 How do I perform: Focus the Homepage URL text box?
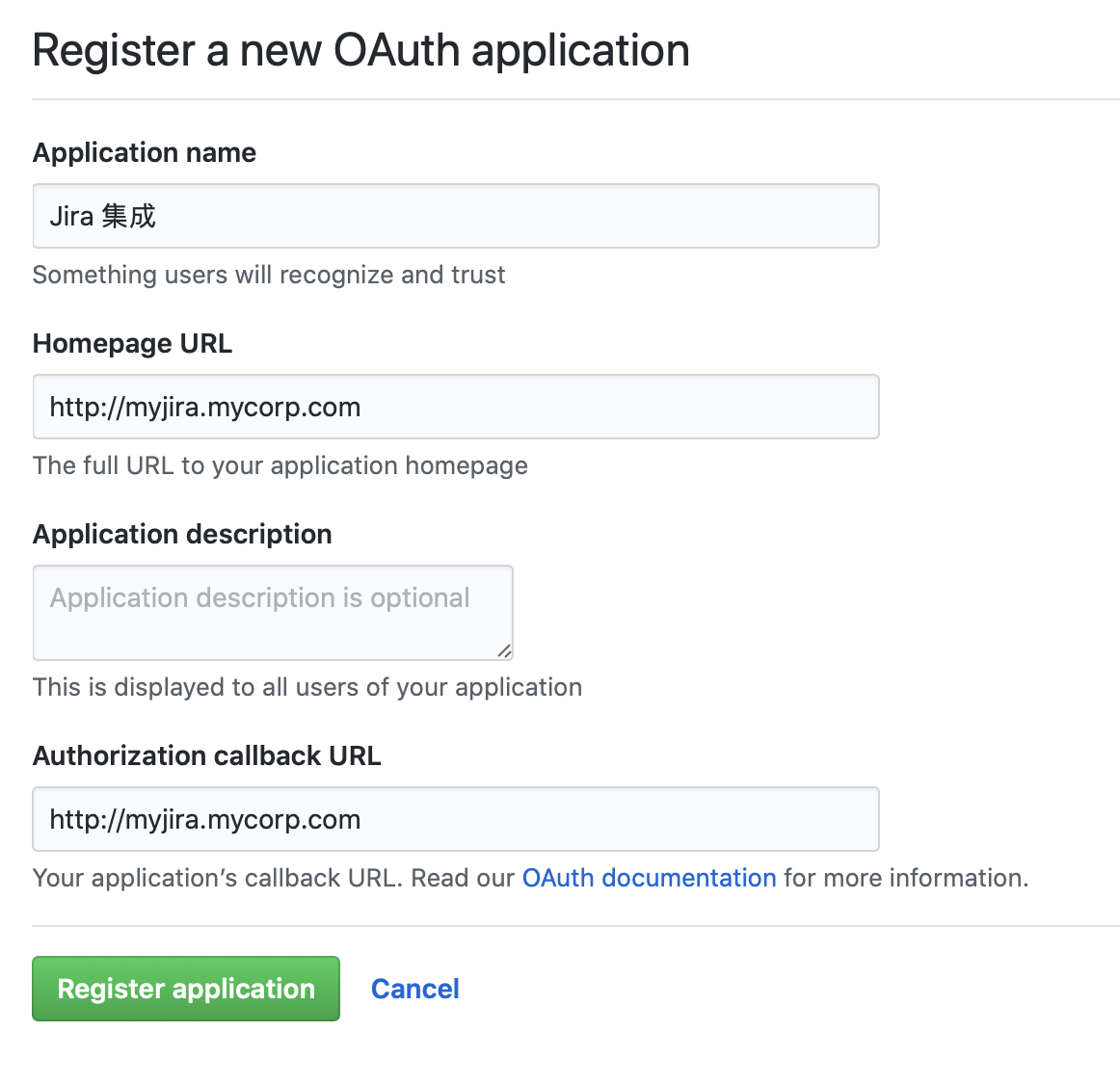(455, 407)
